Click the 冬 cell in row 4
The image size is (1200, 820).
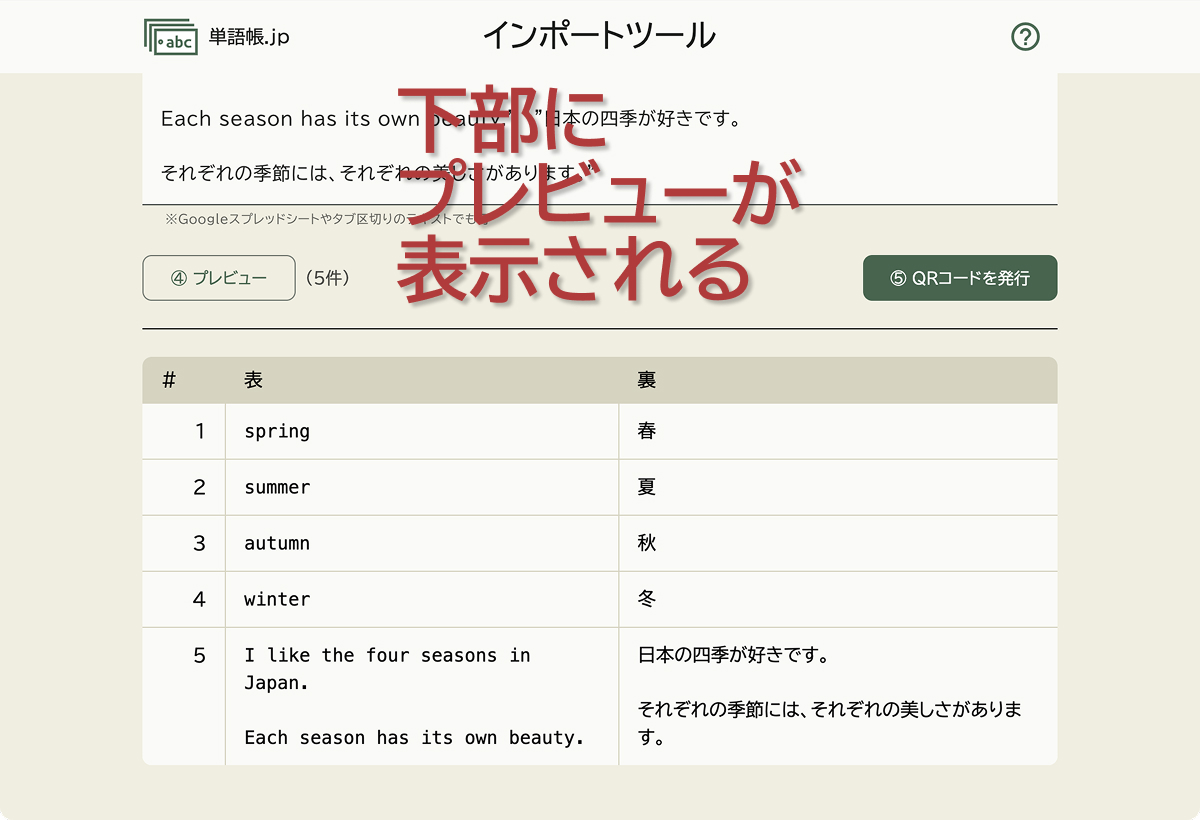click(x=648, y=599)
